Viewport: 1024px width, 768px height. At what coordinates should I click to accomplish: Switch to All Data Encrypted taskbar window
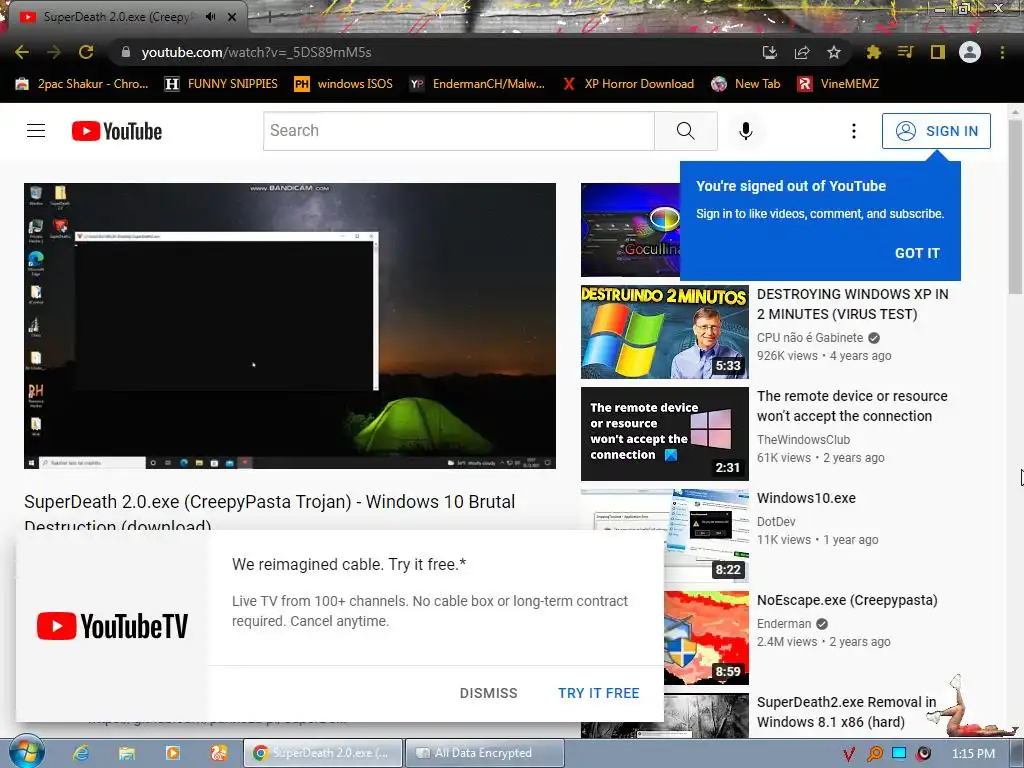click(x=484, y=753)
